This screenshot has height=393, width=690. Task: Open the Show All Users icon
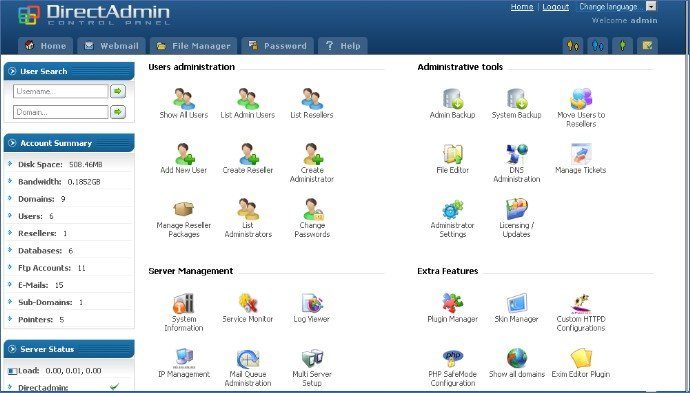click(184, 99)
